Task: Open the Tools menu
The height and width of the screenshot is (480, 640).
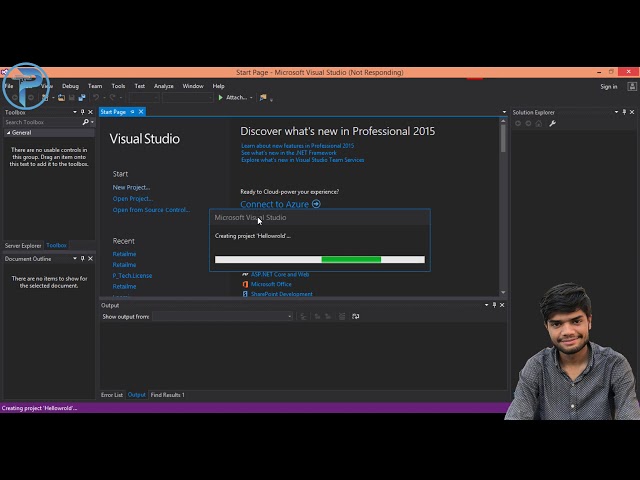Action: (118, 86)
